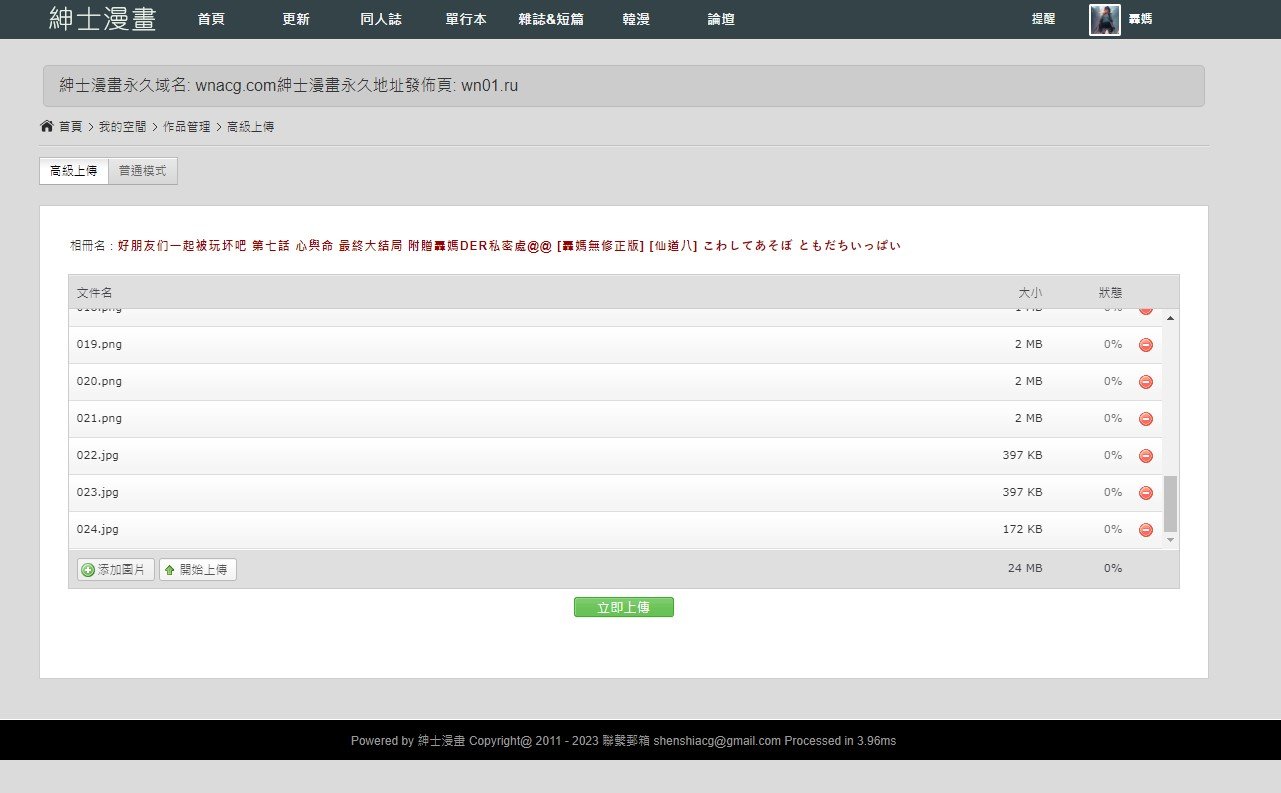Open the 更新 nav menu item
This screenshot has height=793, width=1281.
pyautogui.click(x=296, y=19)
